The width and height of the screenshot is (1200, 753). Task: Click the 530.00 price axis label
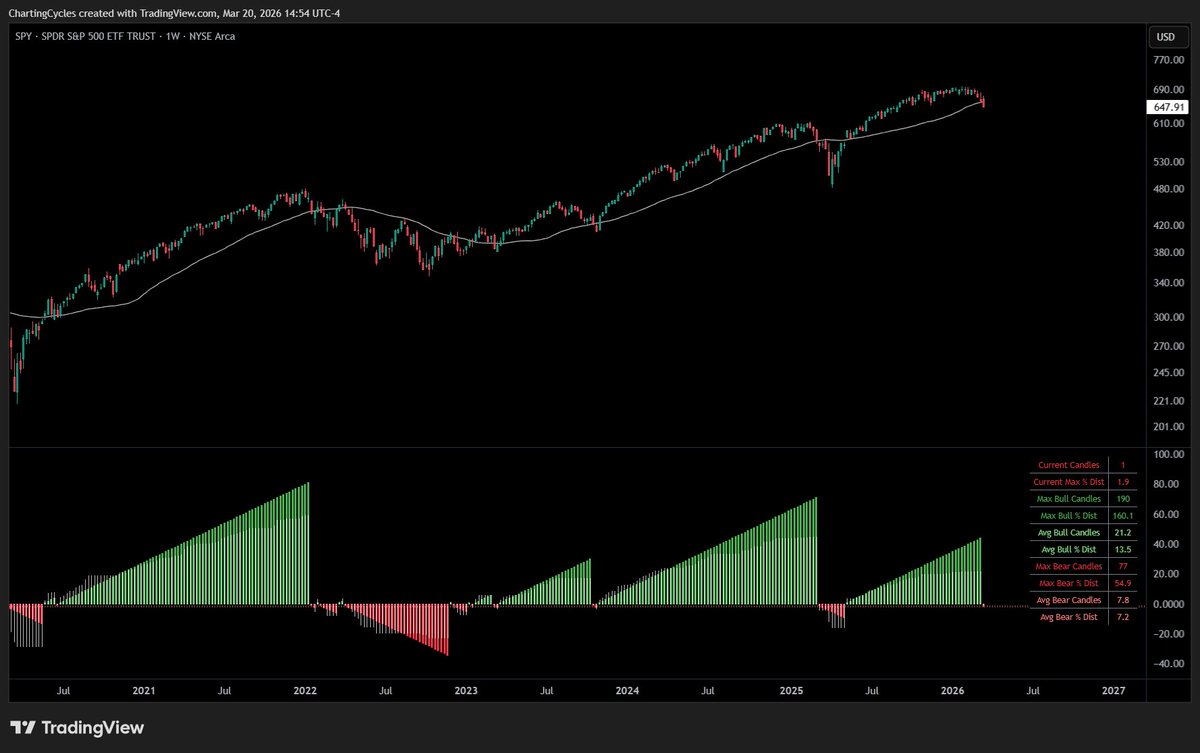tap(1168, 162)
